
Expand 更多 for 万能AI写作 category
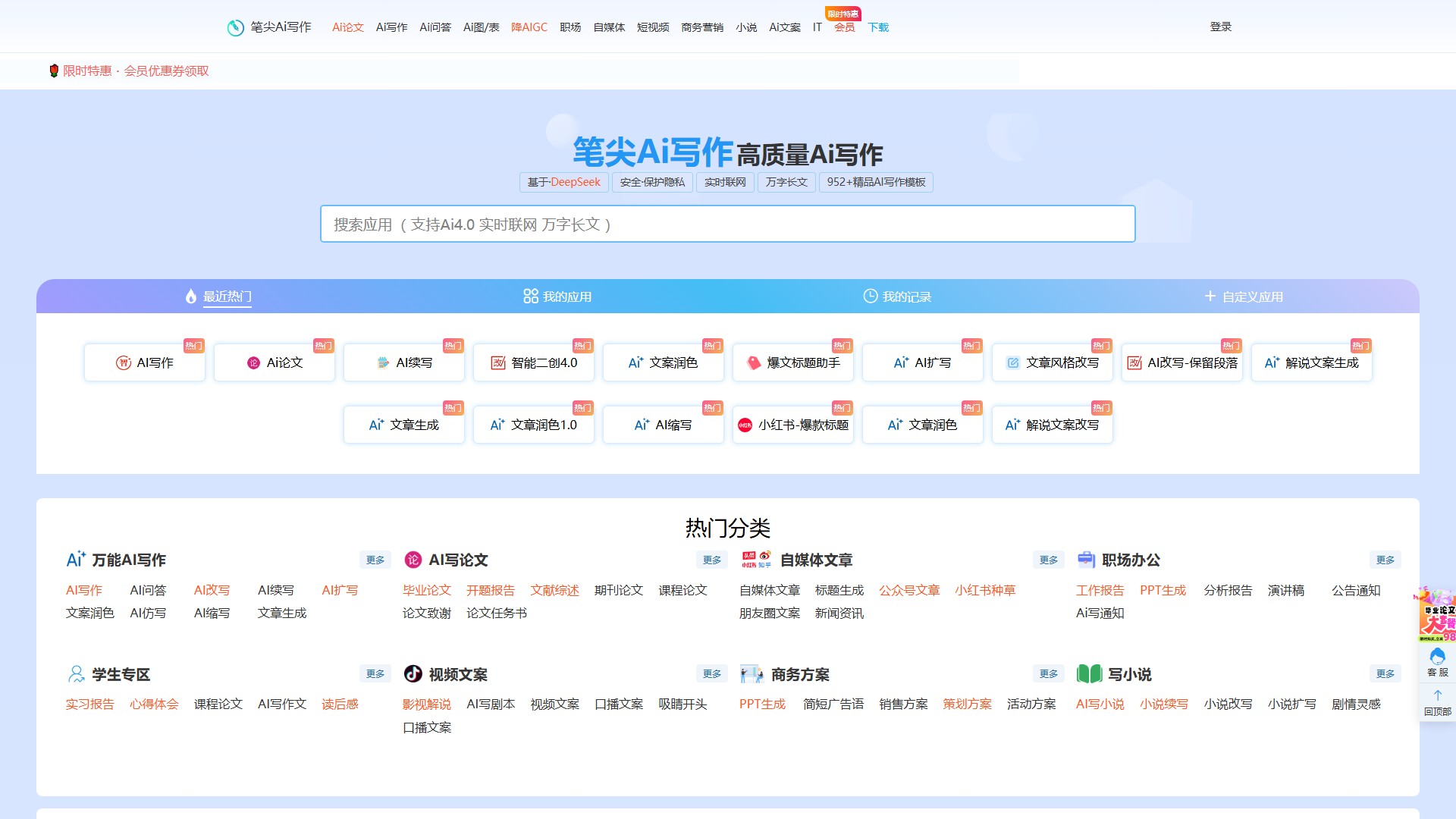(375, 560)
